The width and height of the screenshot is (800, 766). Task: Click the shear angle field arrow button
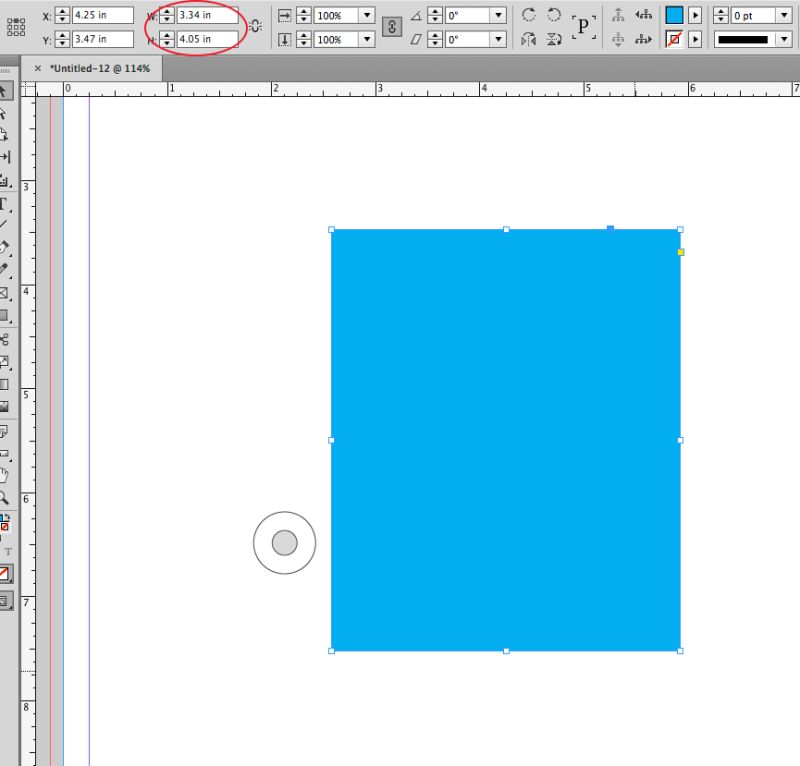(x=435, y=38)
